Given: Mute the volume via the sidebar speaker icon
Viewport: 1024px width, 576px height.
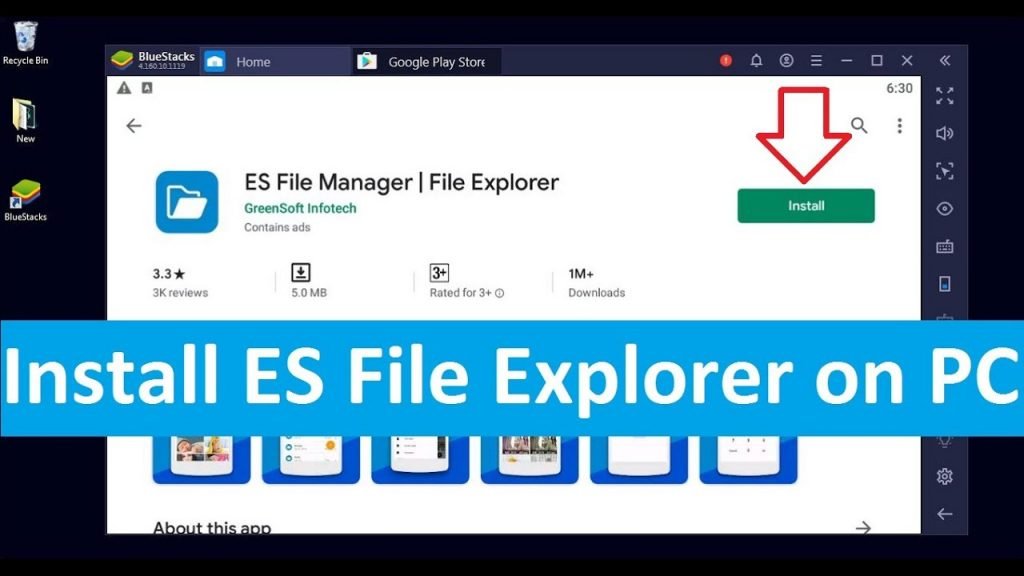Looking at the screenshot, I should [945, 134].
